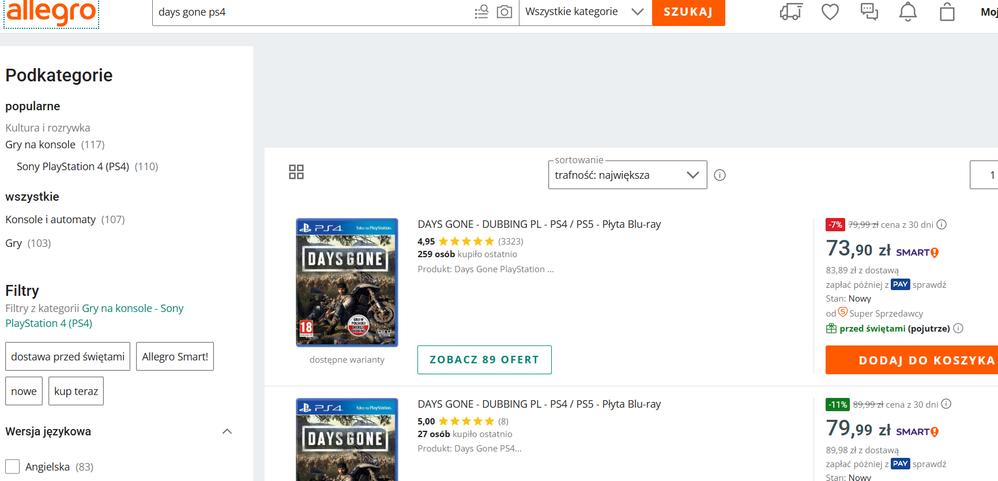This screenshot has width=998, height=481.
Task: Select 'Konsole i automaty' subcategory
Action: click(50, 219)
